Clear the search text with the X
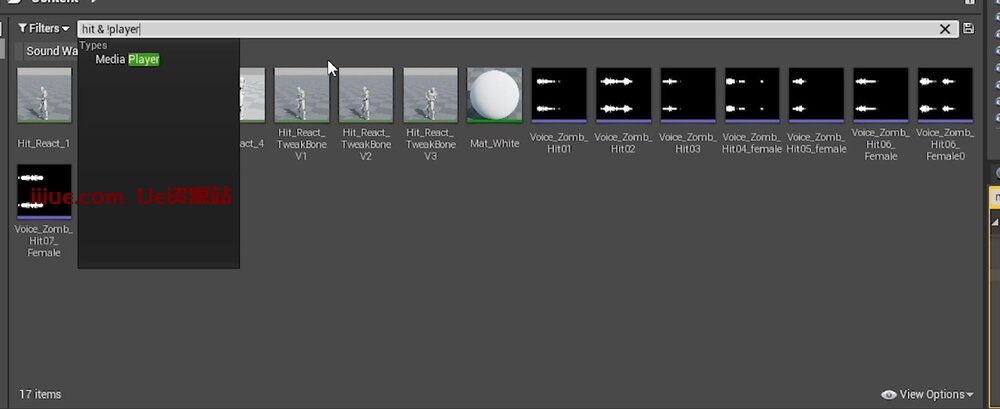1000x409 pixels. point(946,29)
